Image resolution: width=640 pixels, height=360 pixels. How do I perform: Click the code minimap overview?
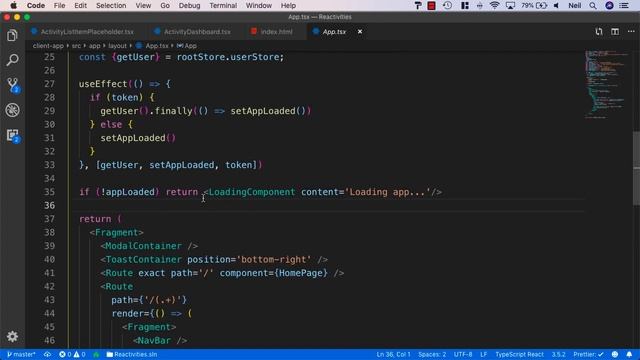pos(606,84)
